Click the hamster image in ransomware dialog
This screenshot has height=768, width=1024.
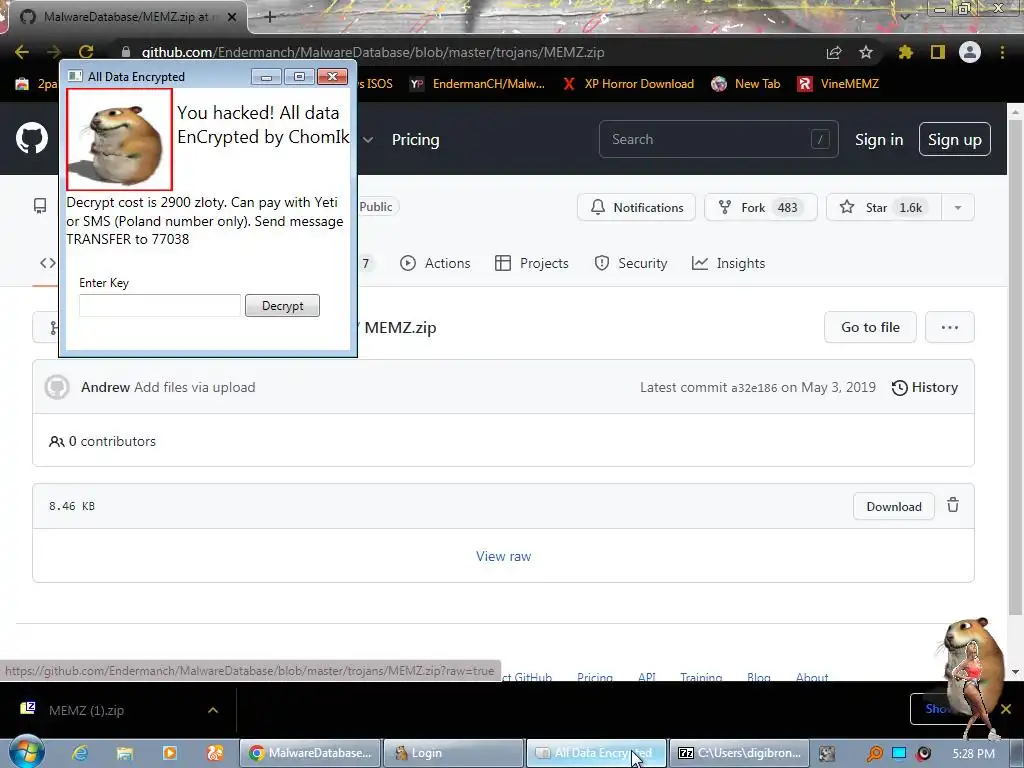pyautogui.click(x=120, y=140)
